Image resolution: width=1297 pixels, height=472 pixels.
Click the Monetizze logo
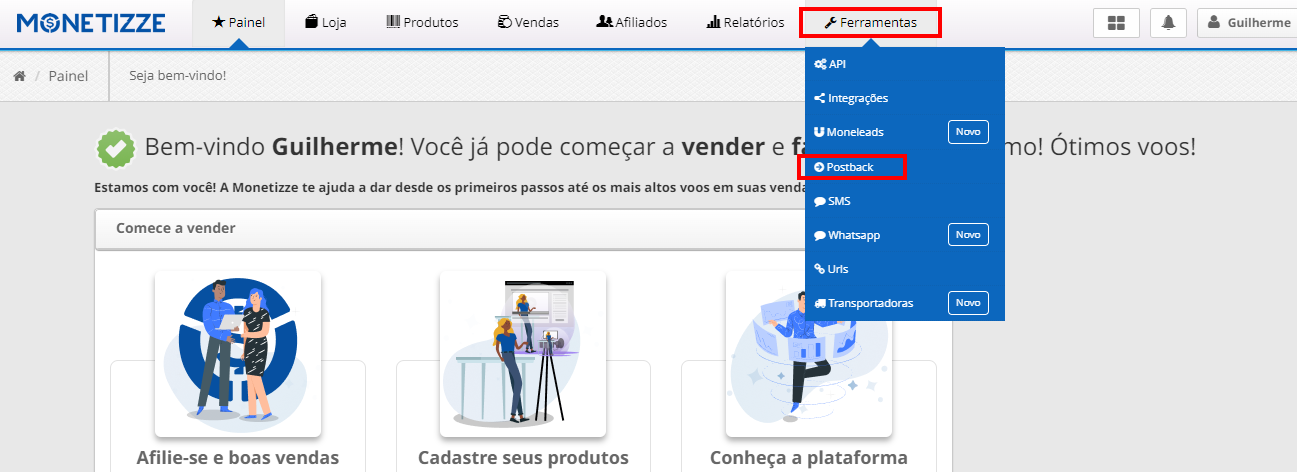[90, 22]
